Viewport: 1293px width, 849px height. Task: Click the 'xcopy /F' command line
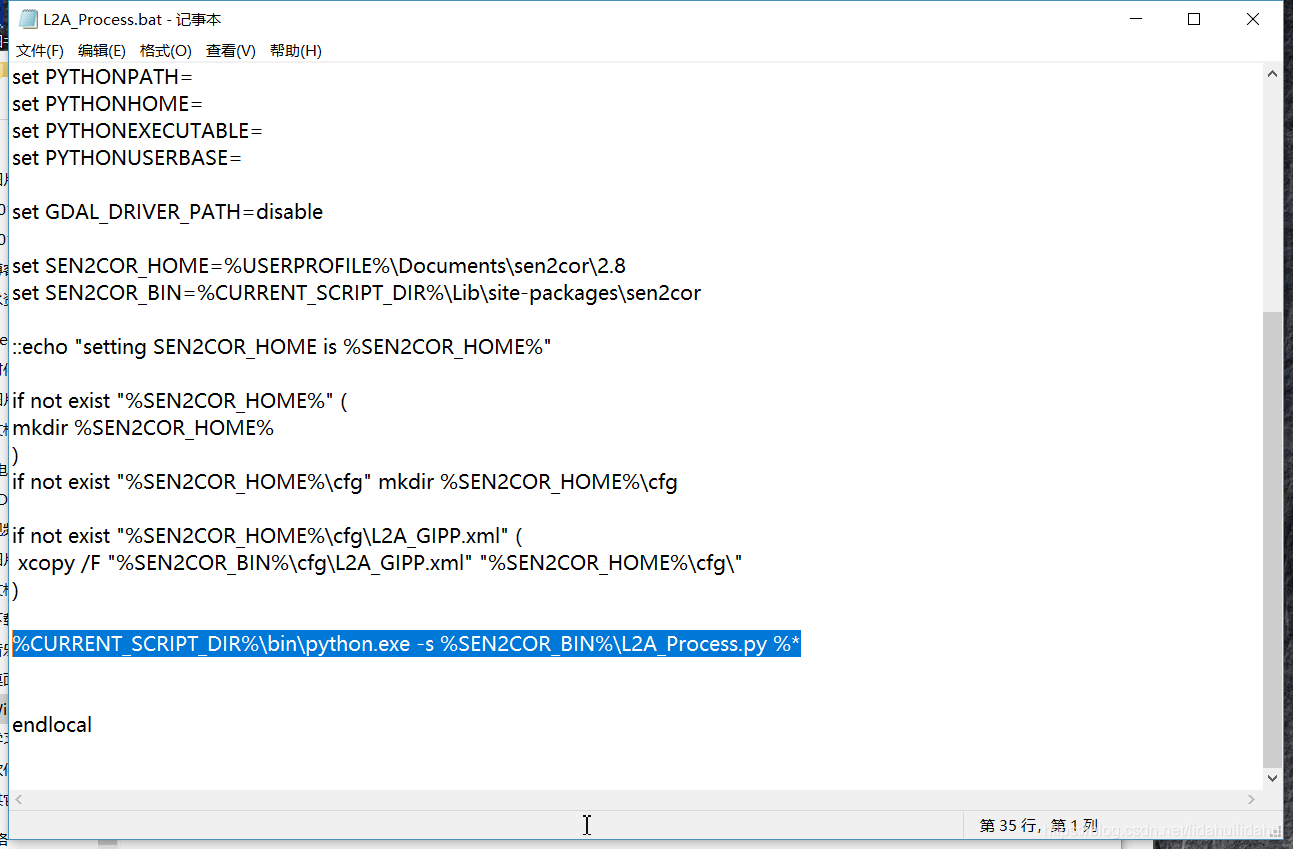point(380,563)
